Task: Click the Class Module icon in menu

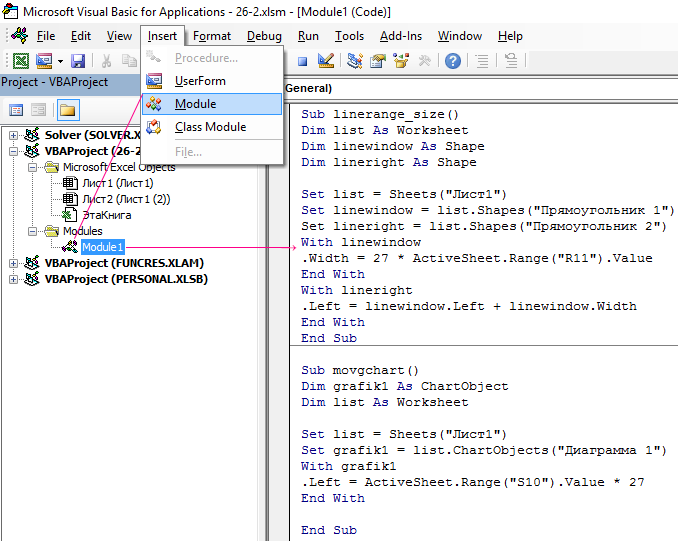Action: coord(154,127)
